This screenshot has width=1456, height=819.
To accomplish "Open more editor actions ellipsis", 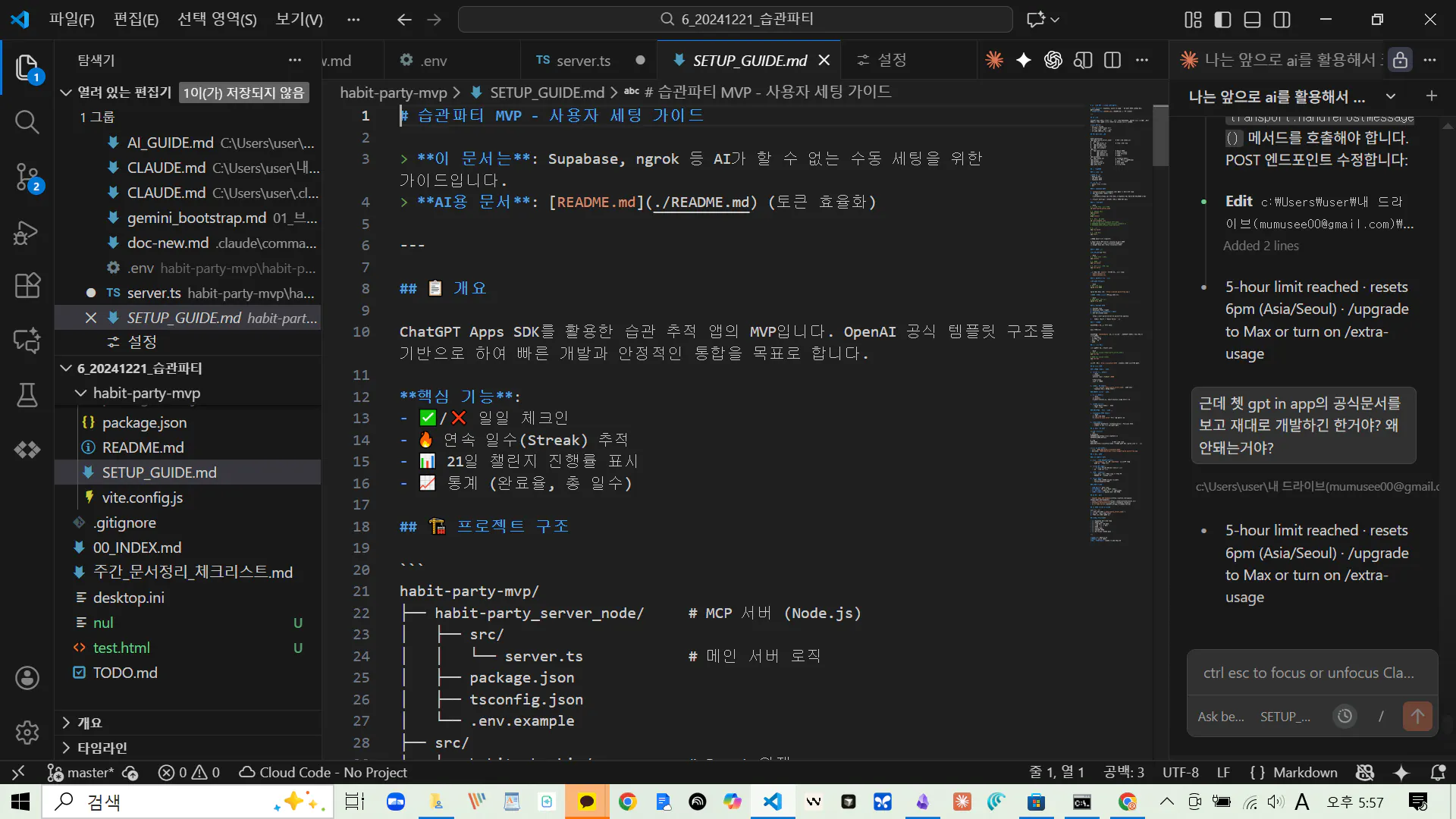I will point(1142,60).
